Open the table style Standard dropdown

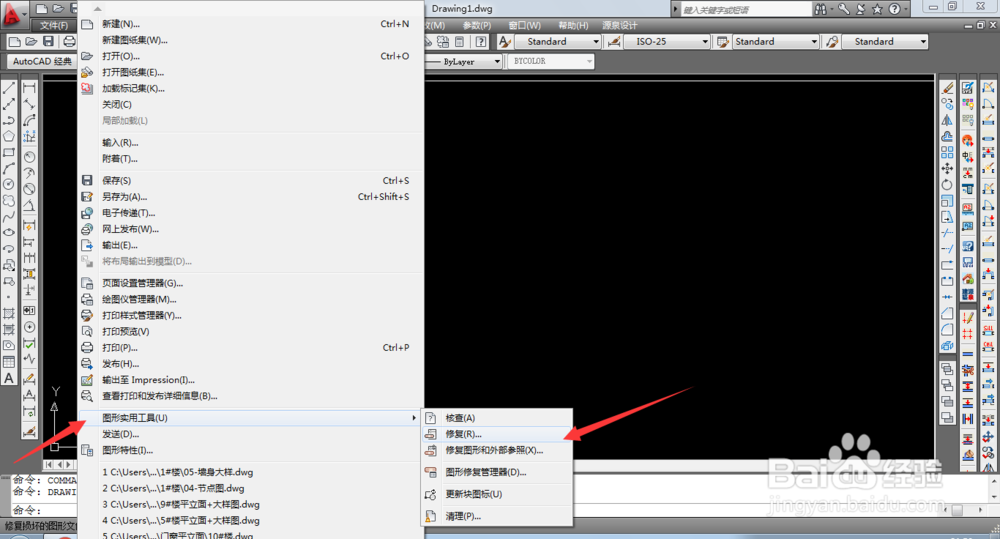776,41
